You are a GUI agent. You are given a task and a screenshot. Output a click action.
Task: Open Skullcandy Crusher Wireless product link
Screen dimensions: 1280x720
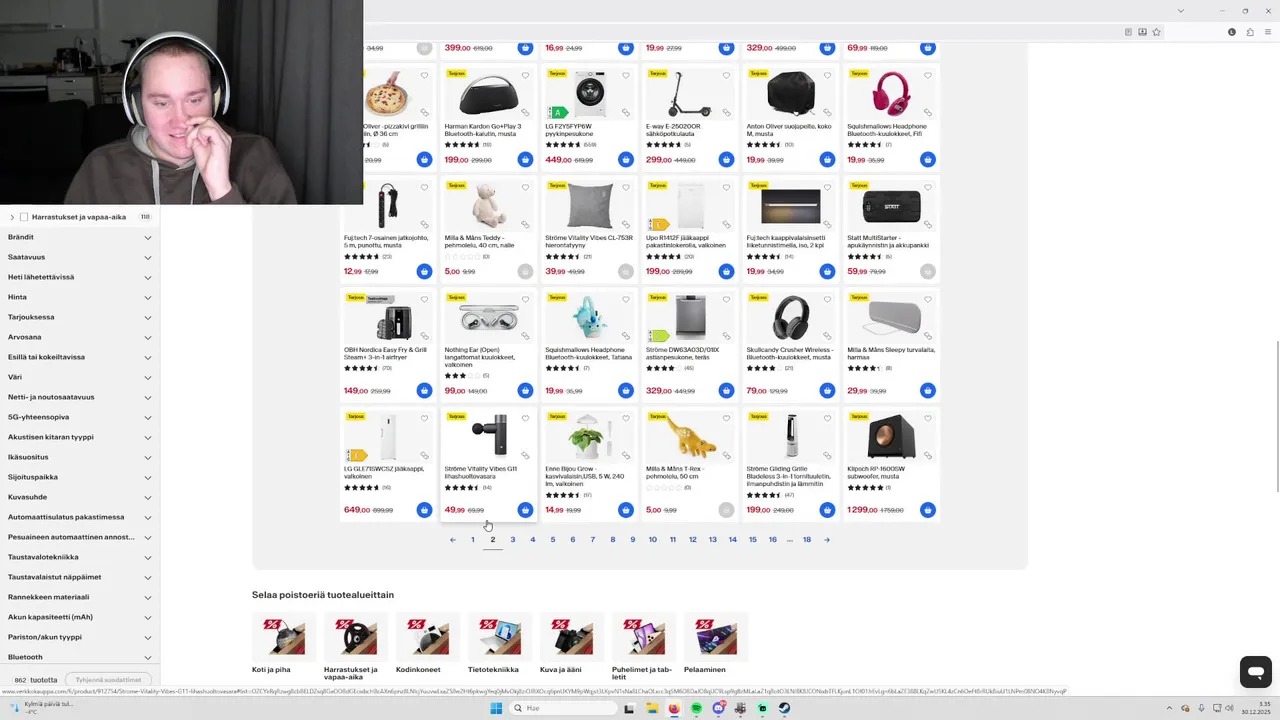click(x=790, y=353)
